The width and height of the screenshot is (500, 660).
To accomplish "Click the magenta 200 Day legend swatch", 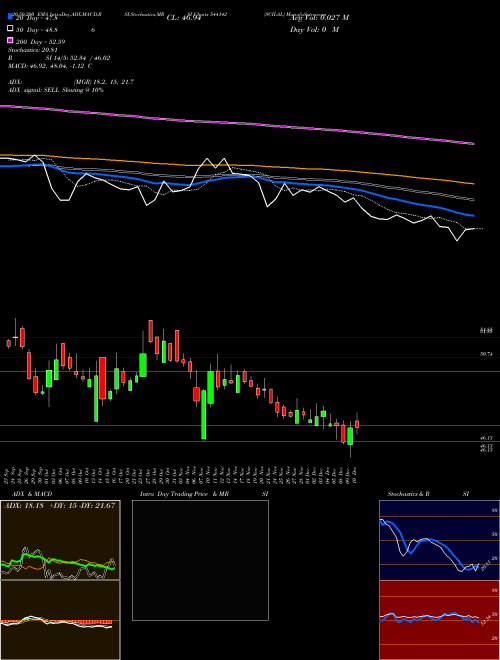I will click(10, 41).
